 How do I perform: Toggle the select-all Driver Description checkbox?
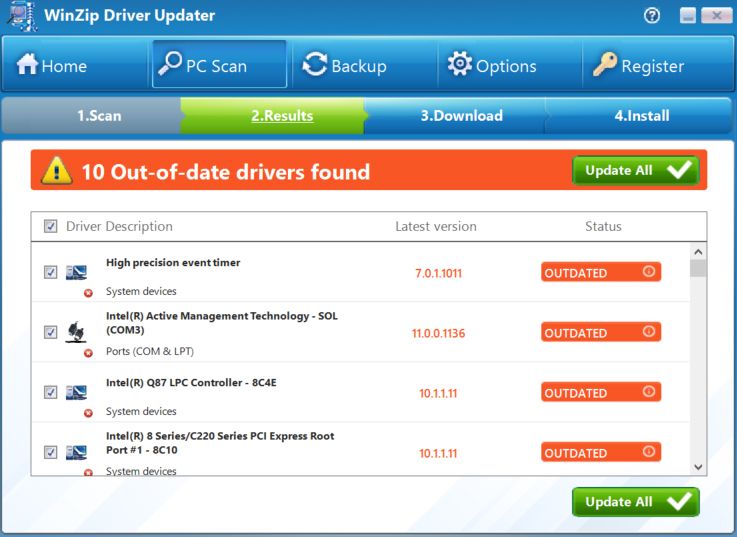coord(50,226)
